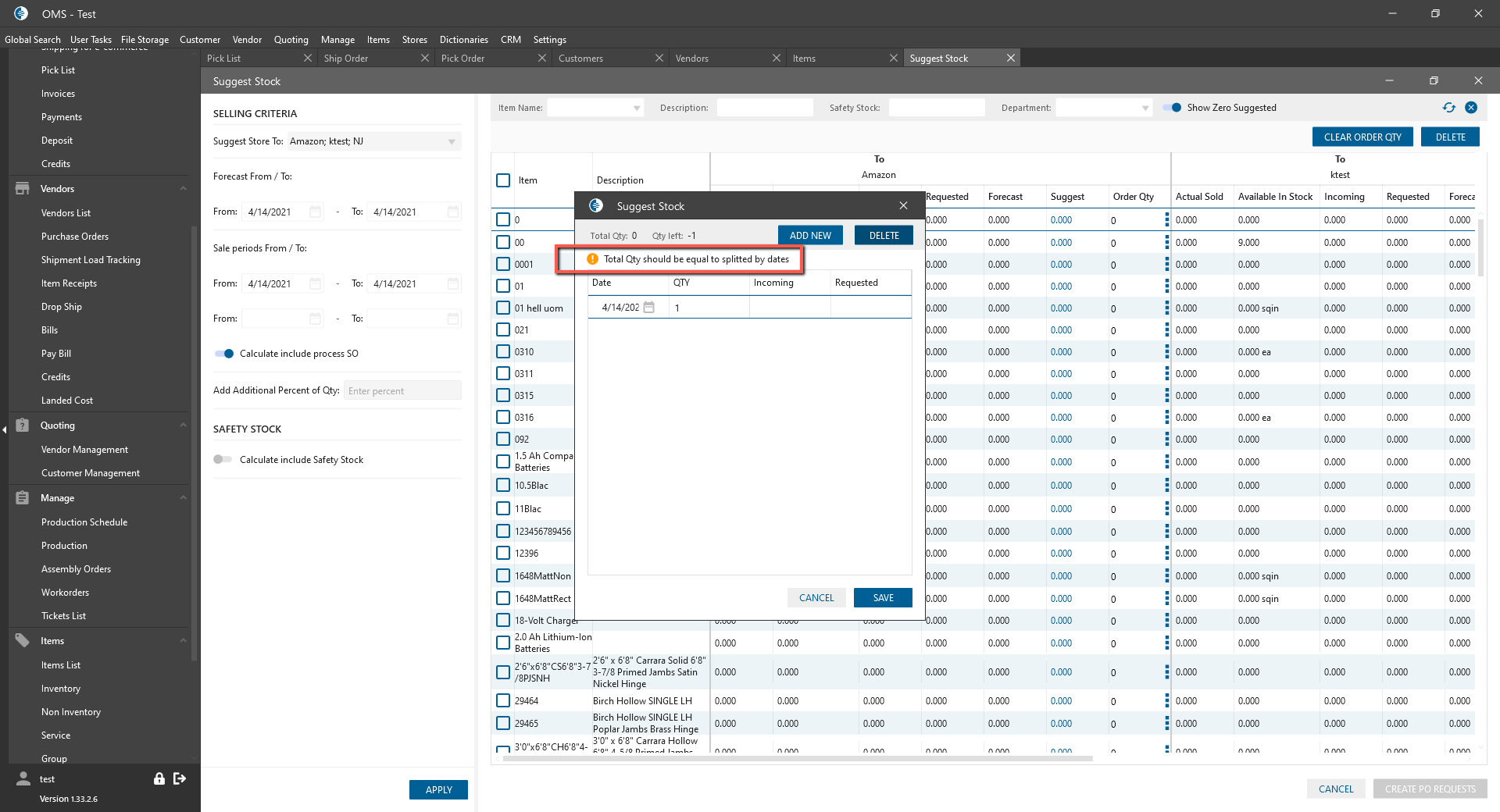Open the Suggest Store To dropdown

tap(452, 141)
